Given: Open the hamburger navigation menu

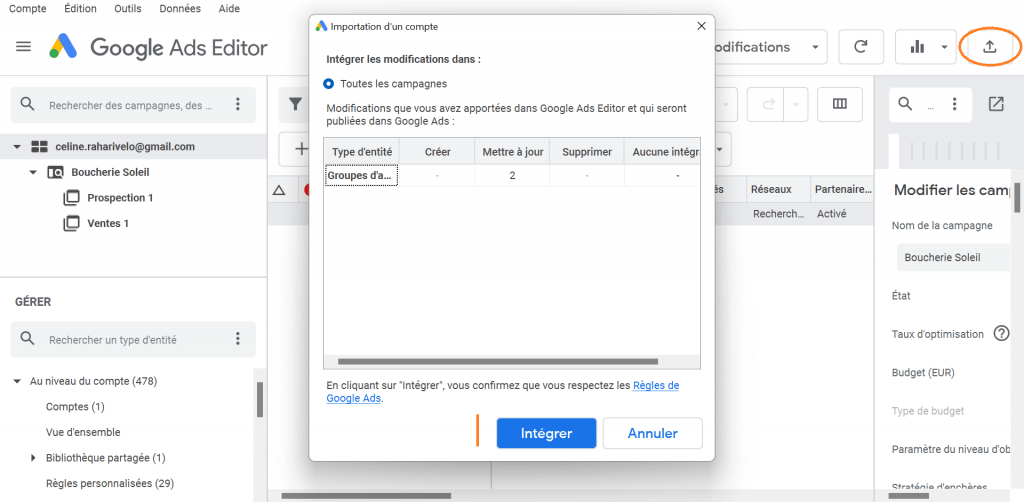Looking at the screenshot, I should pyautogui.click(x=24, y=47).
